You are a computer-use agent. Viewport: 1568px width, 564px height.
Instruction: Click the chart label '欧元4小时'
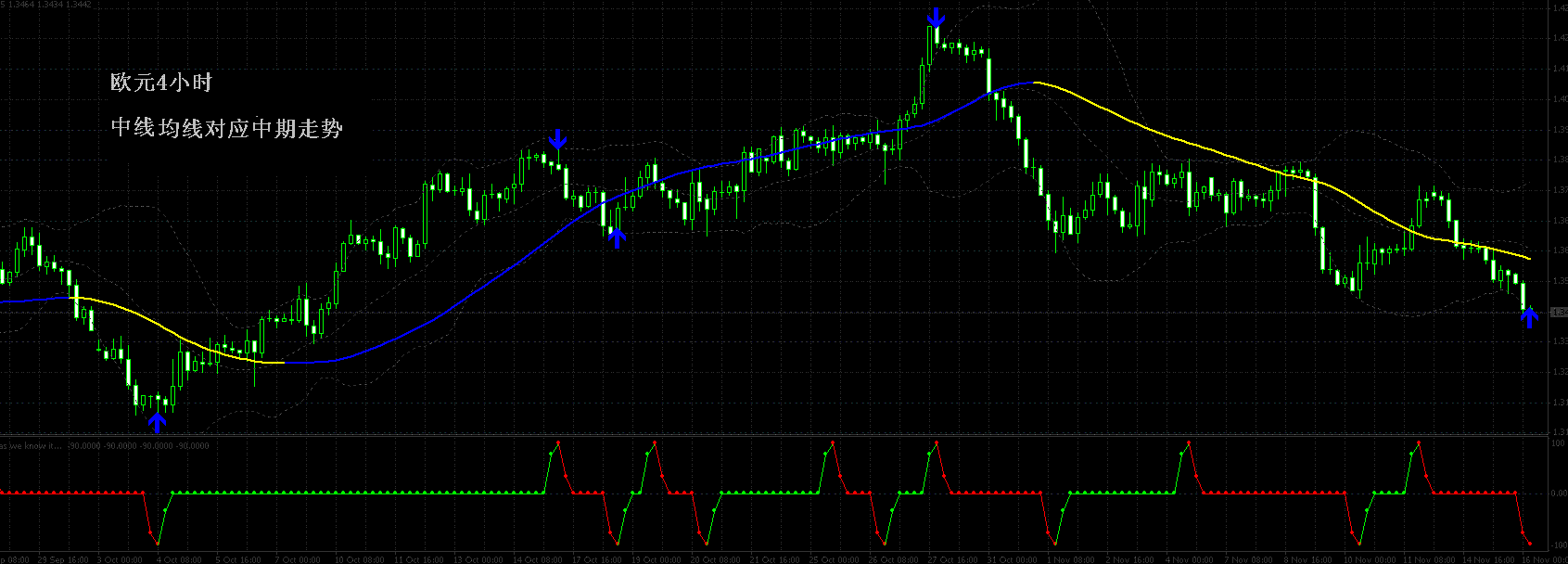[x=161, y=83]
